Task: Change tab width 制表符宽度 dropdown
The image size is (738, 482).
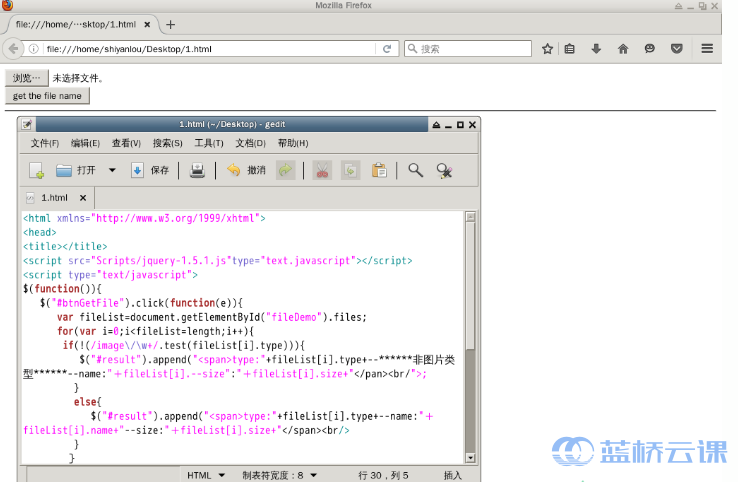Action: point(280,475)
